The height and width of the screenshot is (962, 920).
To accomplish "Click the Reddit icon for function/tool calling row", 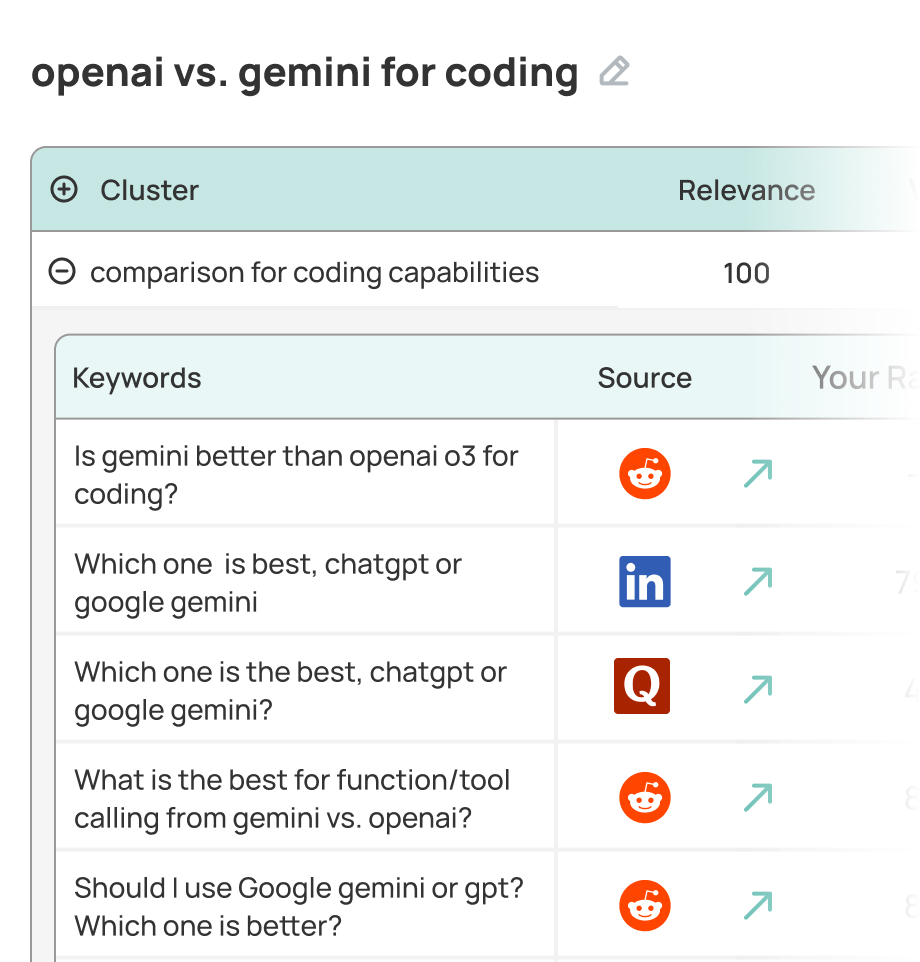I will [645, 798].
